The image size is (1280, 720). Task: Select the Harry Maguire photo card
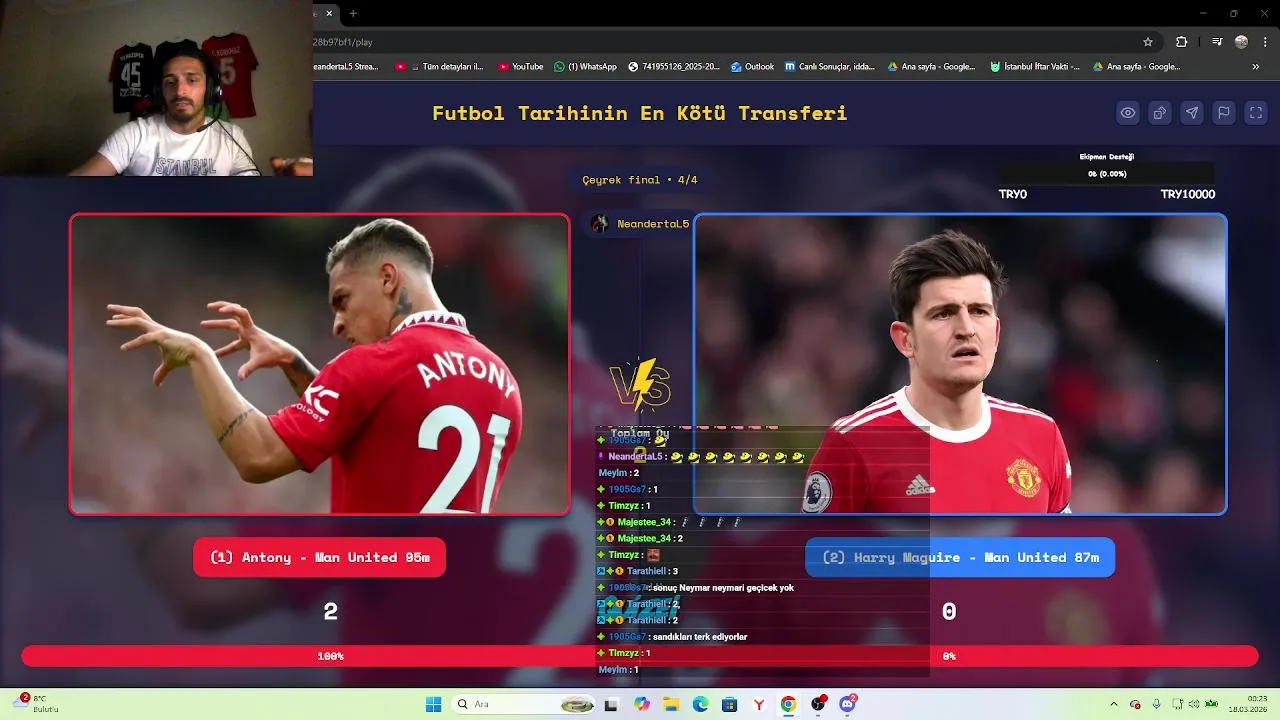point(960,364)
